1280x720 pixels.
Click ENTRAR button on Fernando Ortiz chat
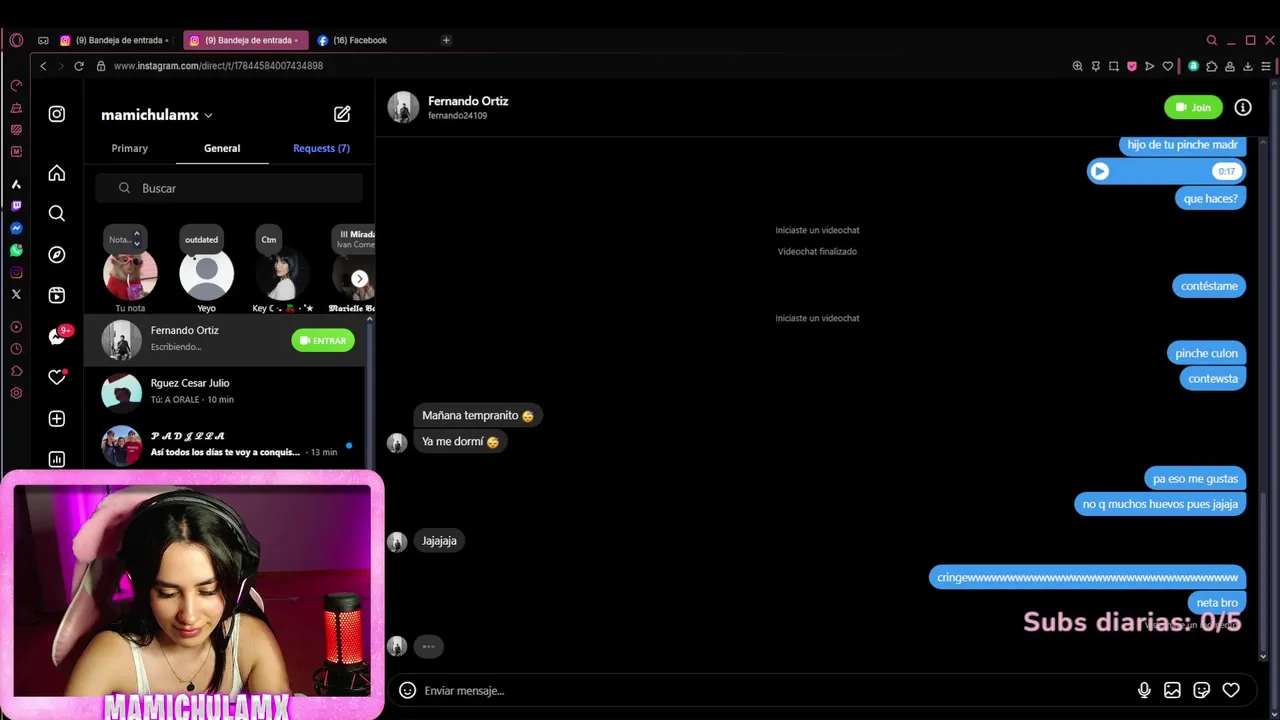(x=323, y=340)
